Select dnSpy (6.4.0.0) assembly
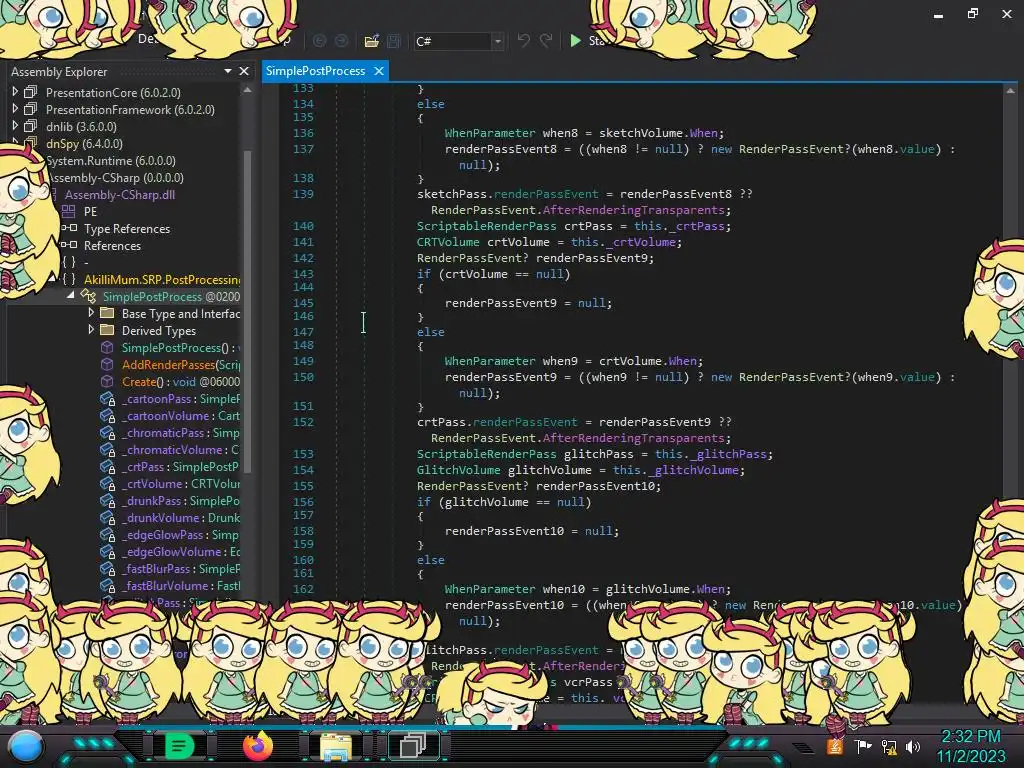Viewport: 1024px width, 768px height. (84, 144)
